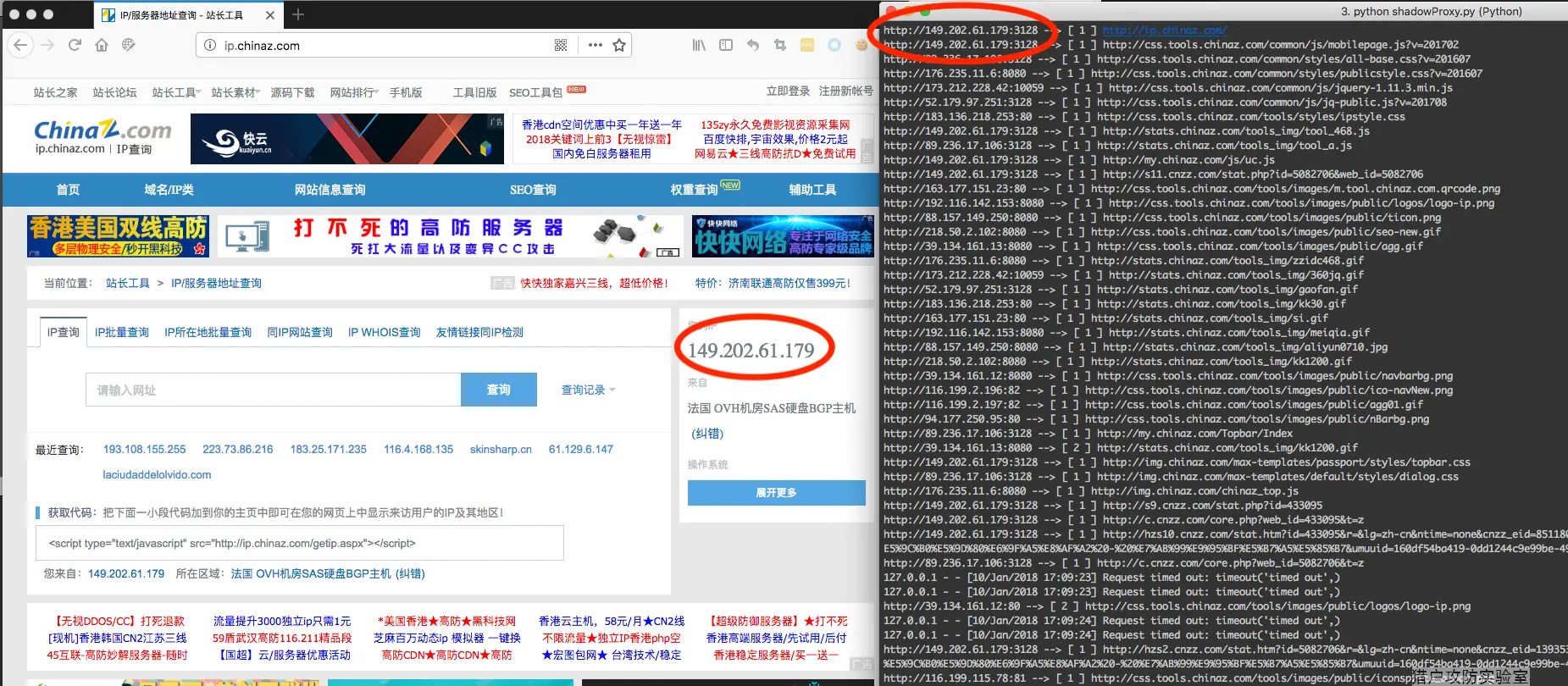Click the 3. python shadowProxy.py terminal title

[1431, 12]
